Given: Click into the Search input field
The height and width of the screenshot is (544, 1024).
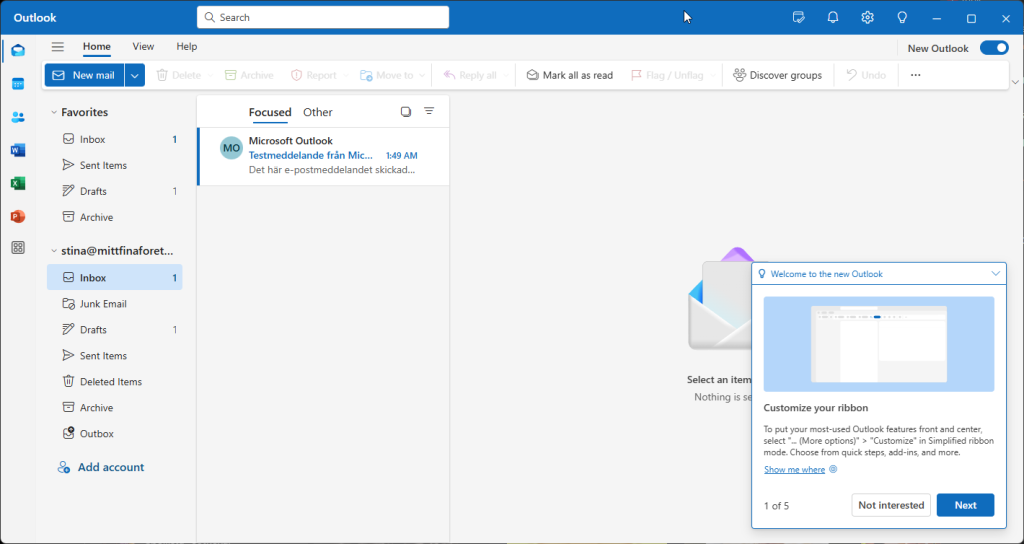Looking at the screenshot, I should [323, 17].
